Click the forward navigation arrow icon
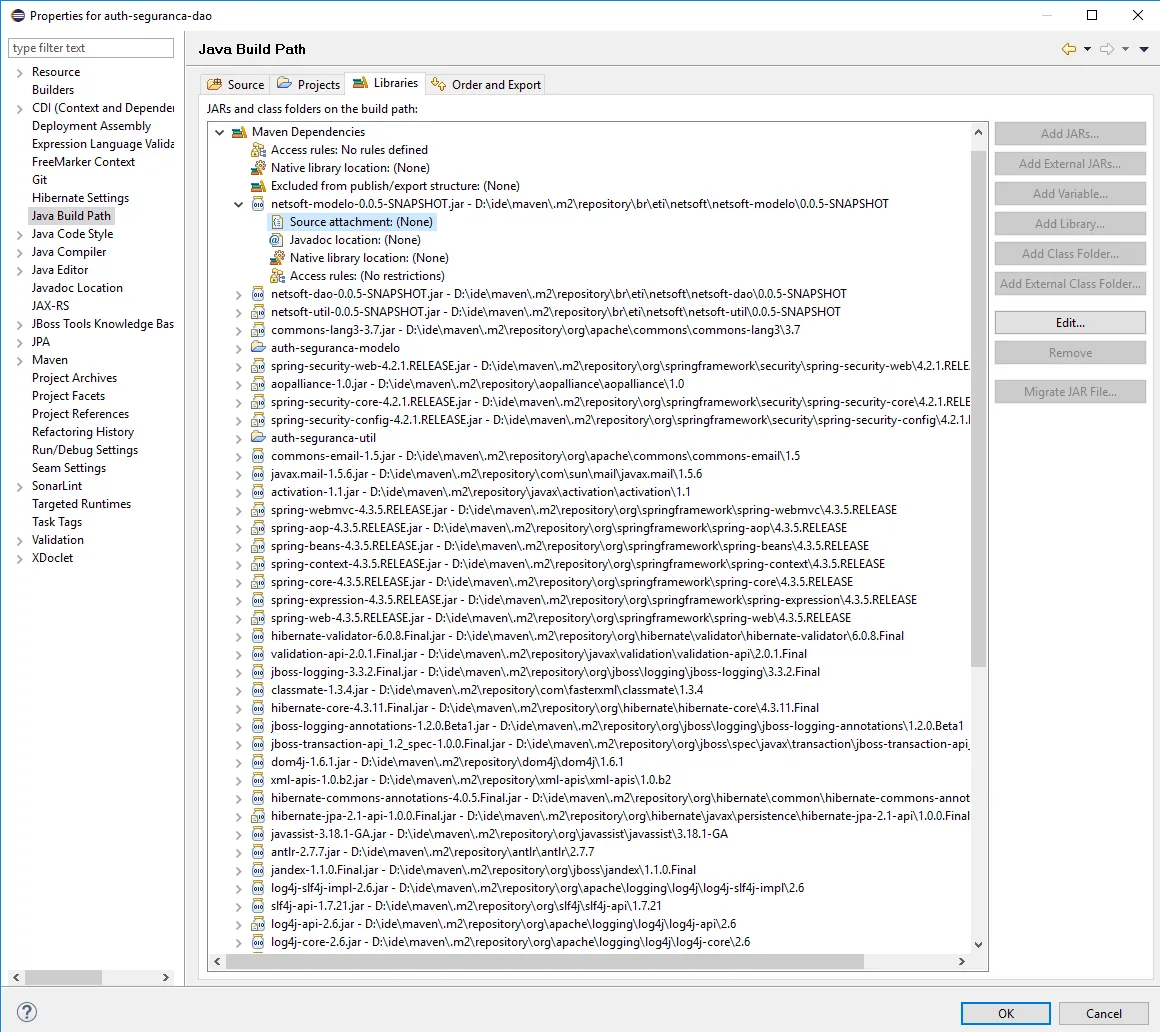 click(x=1107, y=49)
